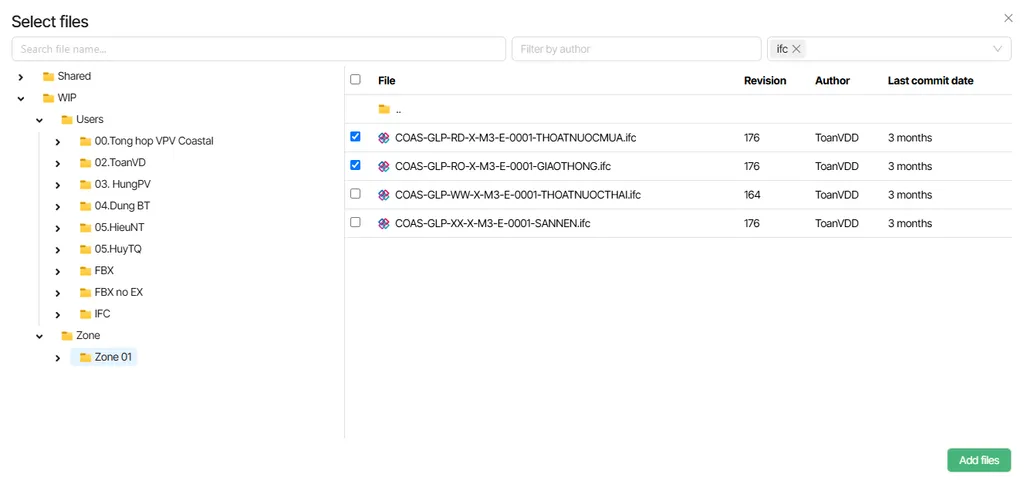
Task: Uncheck the THOATNUOCMUA.ifc file checkbox
Action: (x=355, y=137)
